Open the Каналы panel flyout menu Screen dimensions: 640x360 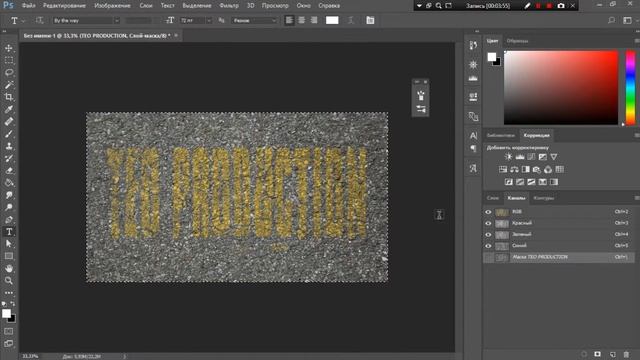pyautogui.click(x=636, y=198)
